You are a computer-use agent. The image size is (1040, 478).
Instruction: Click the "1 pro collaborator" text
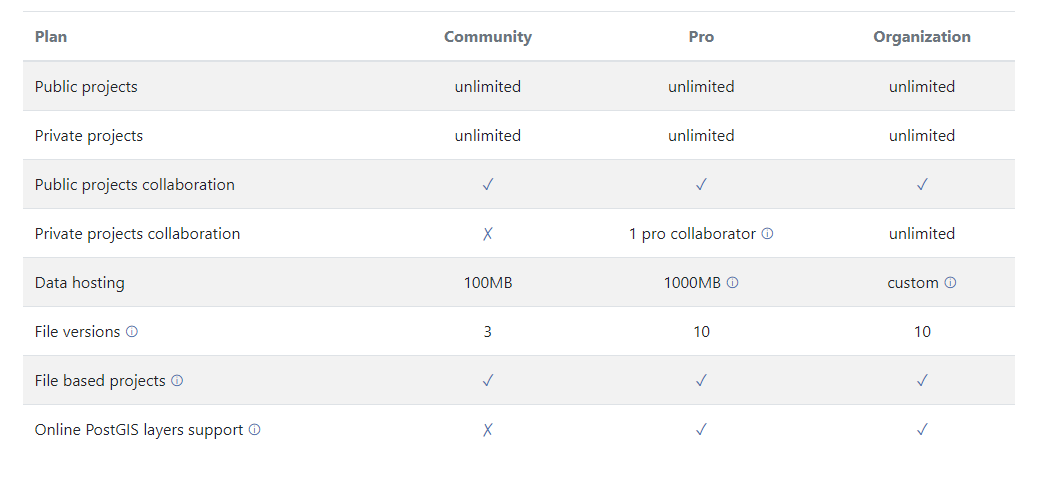(x=692, y=234)
